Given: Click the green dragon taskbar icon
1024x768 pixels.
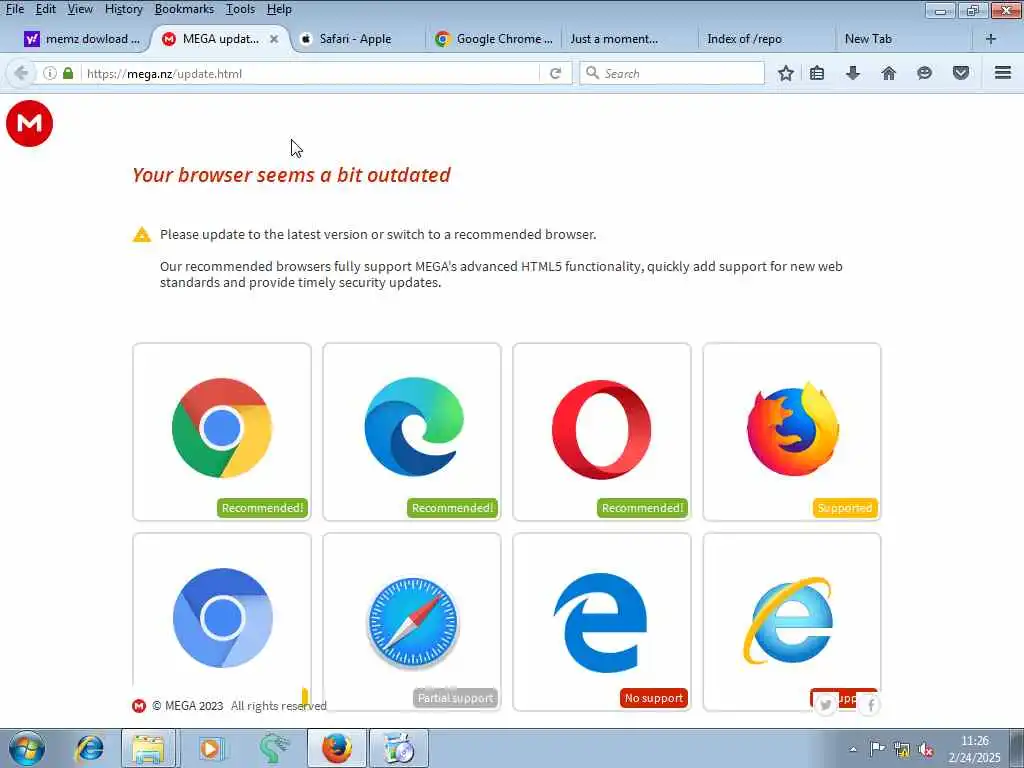Looking at the screenshot, I should [273, 748].
